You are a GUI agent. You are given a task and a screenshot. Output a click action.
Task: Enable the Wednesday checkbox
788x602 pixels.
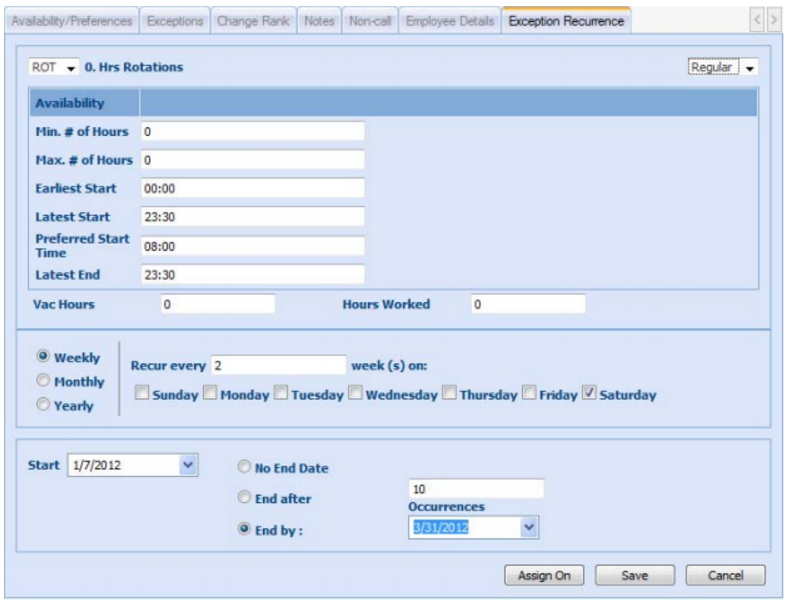[x=355, y=395]
